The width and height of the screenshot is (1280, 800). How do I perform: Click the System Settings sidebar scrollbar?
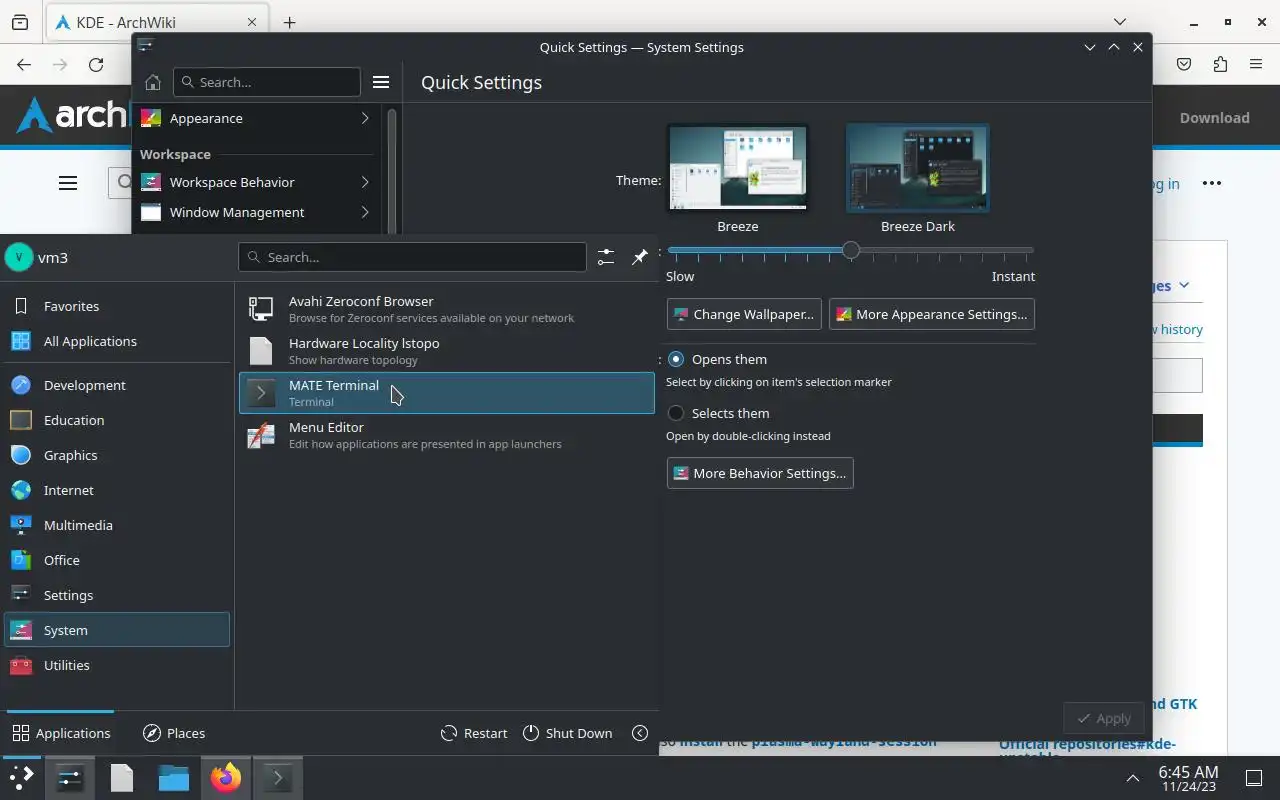coord(392,170)
